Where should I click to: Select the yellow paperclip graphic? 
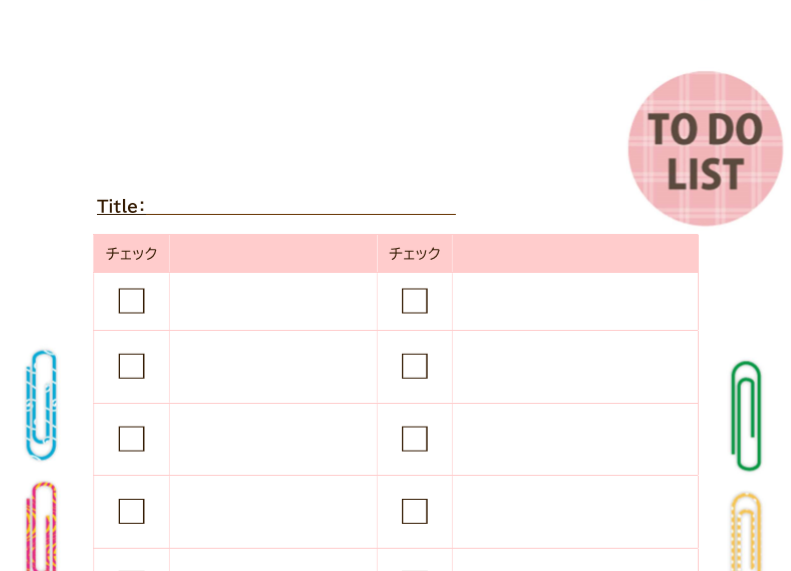tap(745, 532)
